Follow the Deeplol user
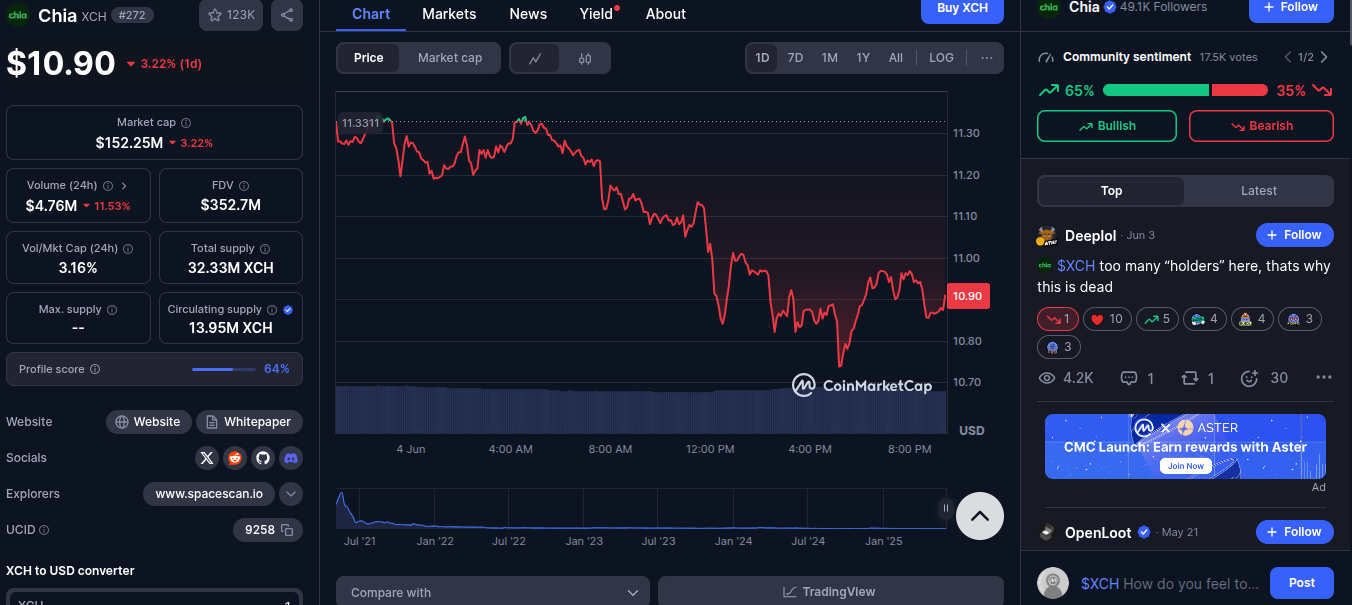Screen dimensions: 1352x605 tap(1294, 235)
